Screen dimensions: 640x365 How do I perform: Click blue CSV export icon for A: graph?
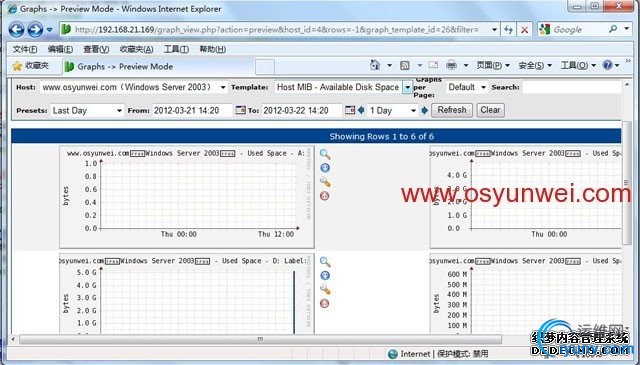(325, 168)
